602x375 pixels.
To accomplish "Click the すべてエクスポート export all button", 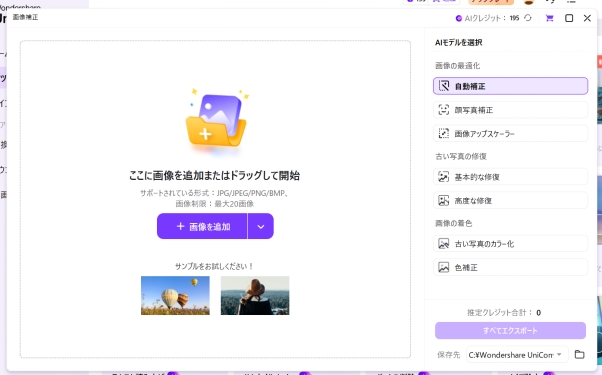I will tap(510, 330).
